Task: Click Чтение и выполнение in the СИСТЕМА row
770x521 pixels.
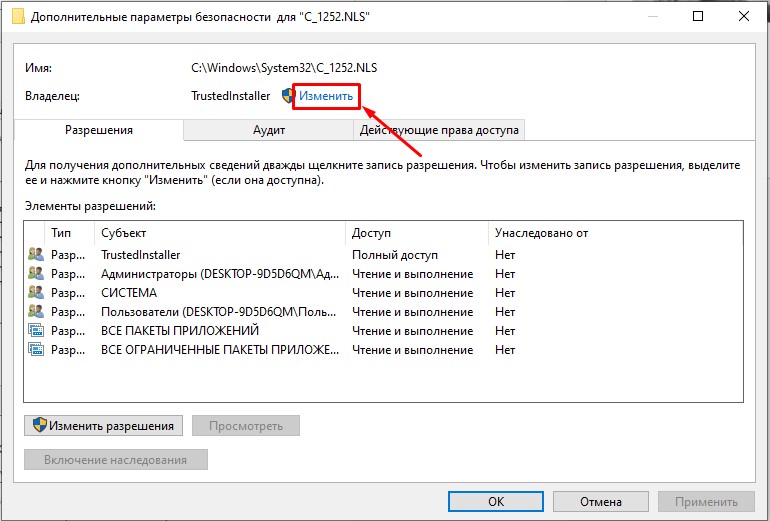Action: (x=412, y=293)
